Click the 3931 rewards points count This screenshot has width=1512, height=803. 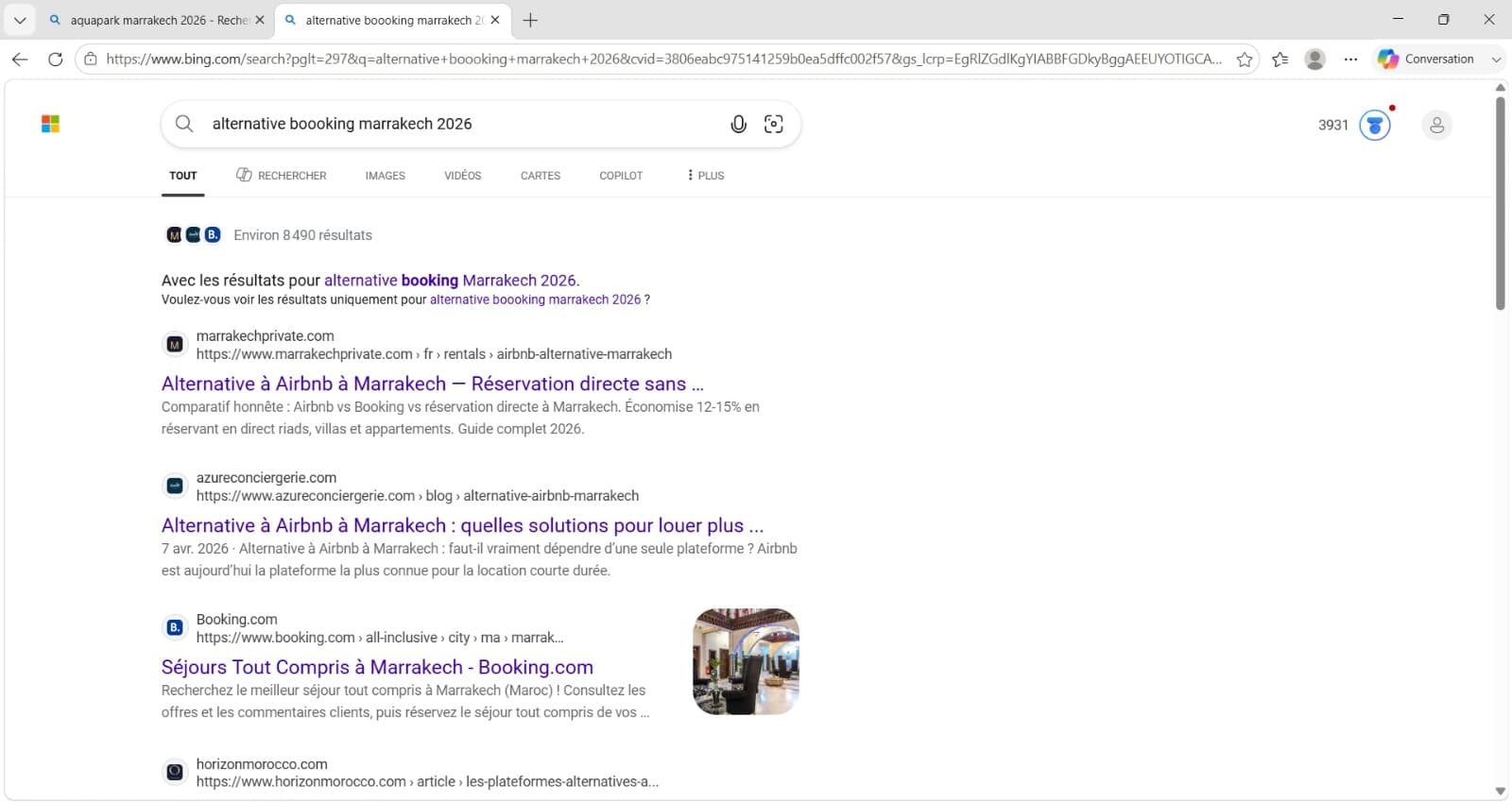(x=1333, y=125)
